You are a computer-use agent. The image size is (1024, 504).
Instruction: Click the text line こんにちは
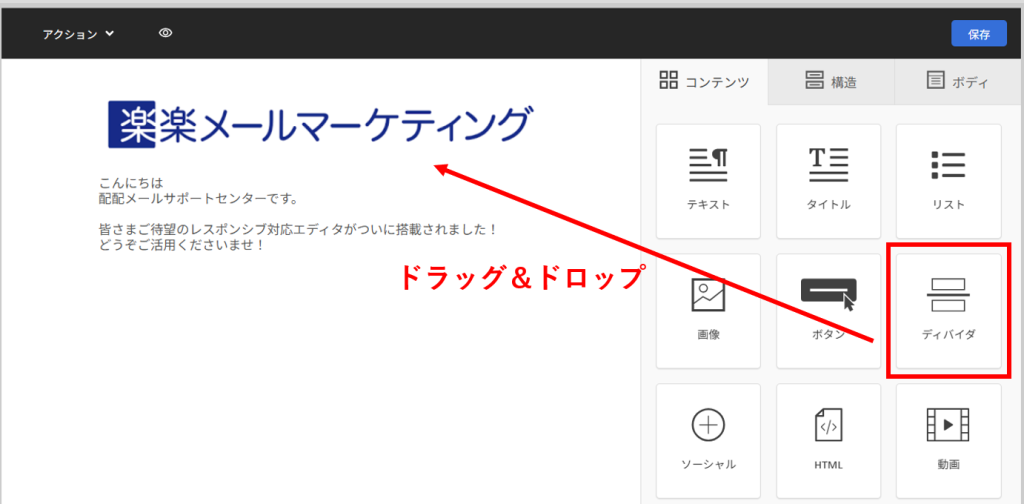pyautogui.click(x=131, y=183)
